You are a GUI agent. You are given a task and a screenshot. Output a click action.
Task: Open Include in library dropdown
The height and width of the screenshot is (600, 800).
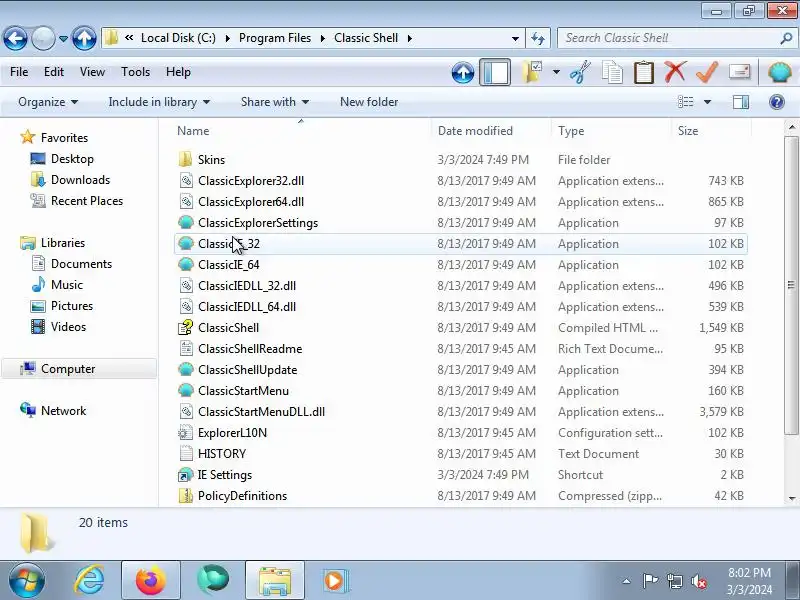click(159, 102)
